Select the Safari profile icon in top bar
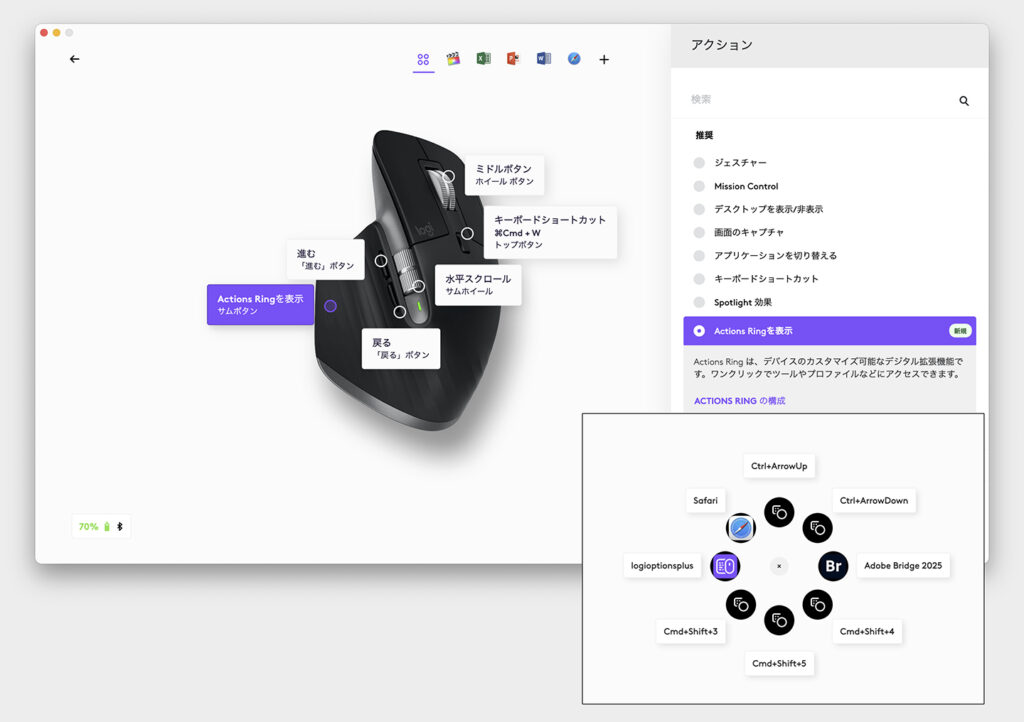Image resolution: width=1024 pixels, height=722 pixels. pos(574,59)
